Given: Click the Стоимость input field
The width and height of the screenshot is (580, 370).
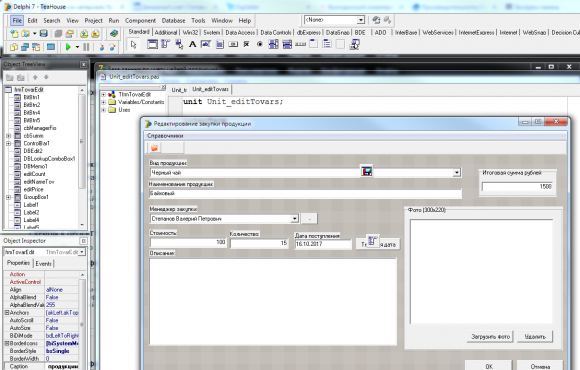Looking at the screenshot, I should (188, 242).
